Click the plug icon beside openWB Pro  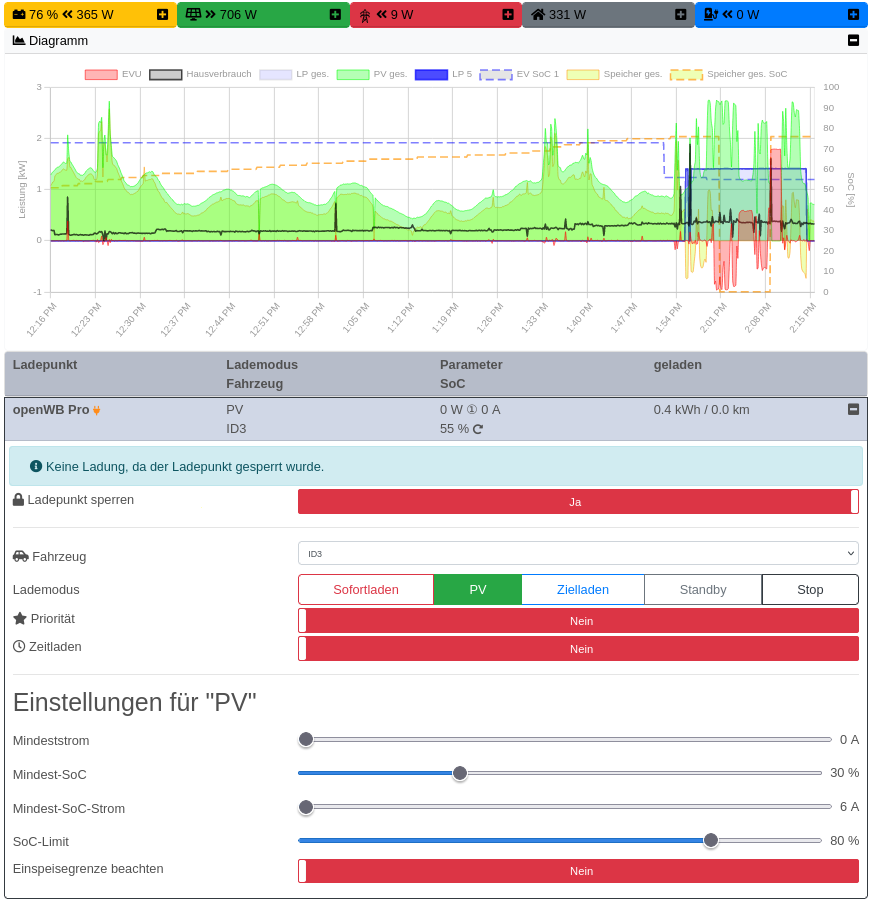pyautogui.click(x=97, y=410)
